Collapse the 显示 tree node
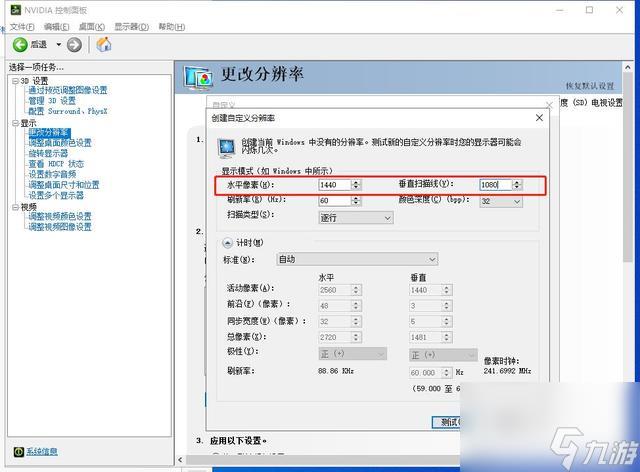Screen dimensions: 640x472 (x=15, y=123)
